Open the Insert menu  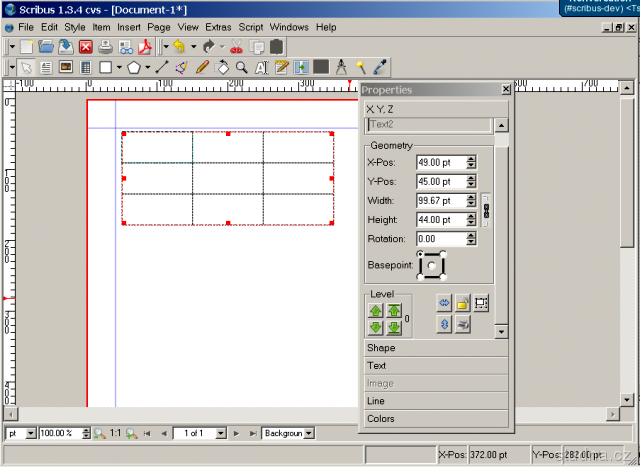pos(128,27)
